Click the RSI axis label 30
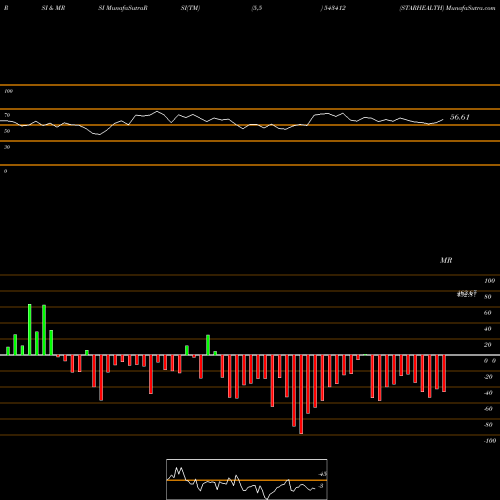This screenshot has width=500, height=500. [7, 147]
